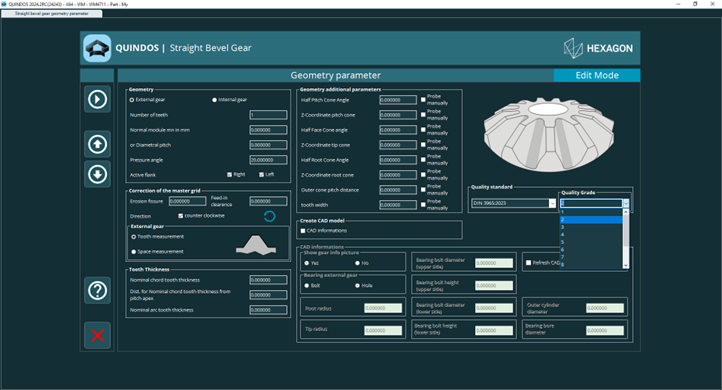Viewport: 722px width, 390px height.
Task: Enable Probe manually for Z-Coordinate tip cone
Action: pyautogui.click(x=423, y=145)
